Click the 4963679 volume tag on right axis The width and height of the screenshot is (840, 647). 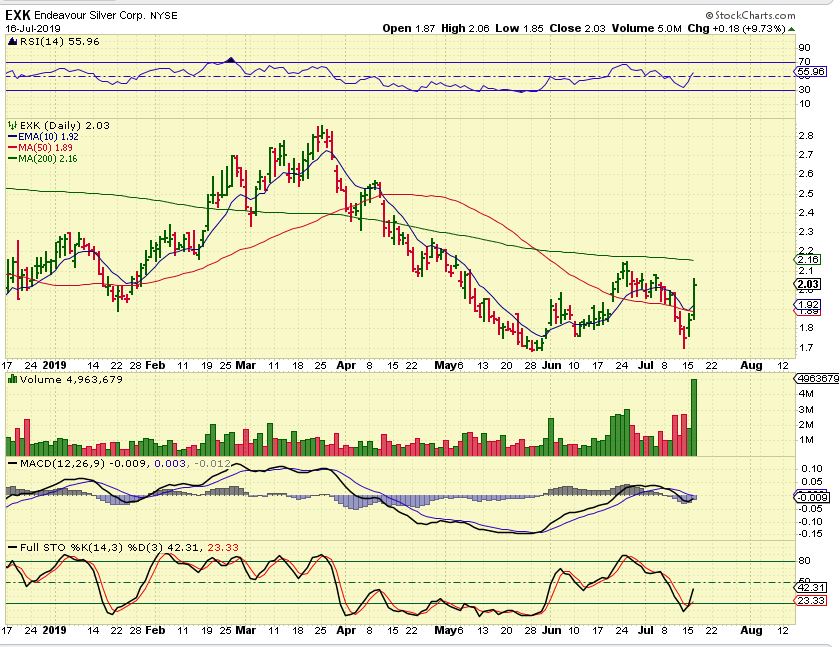[817, 379]
